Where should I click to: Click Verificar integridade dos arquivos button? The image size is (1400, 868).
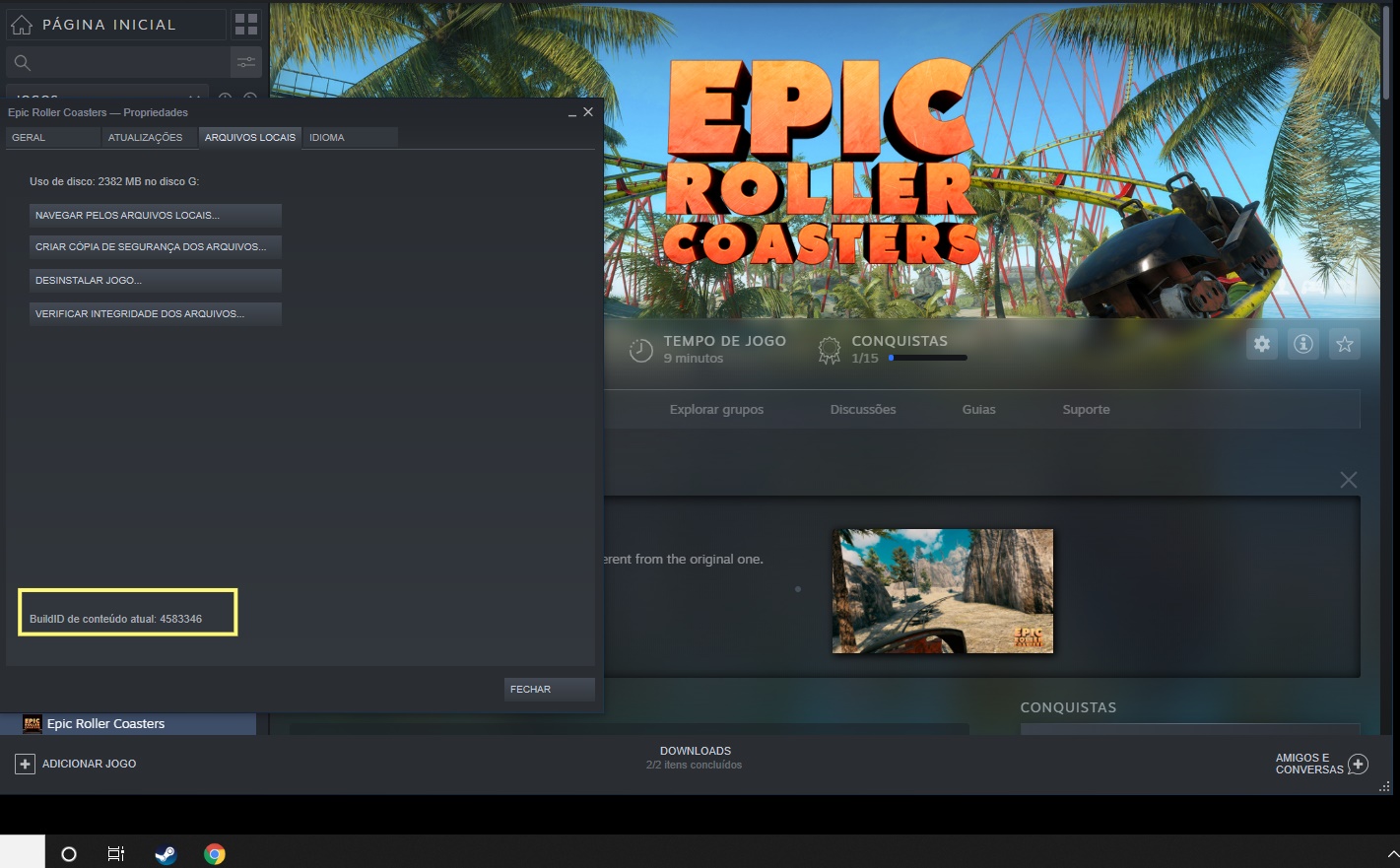coord(156,313)
